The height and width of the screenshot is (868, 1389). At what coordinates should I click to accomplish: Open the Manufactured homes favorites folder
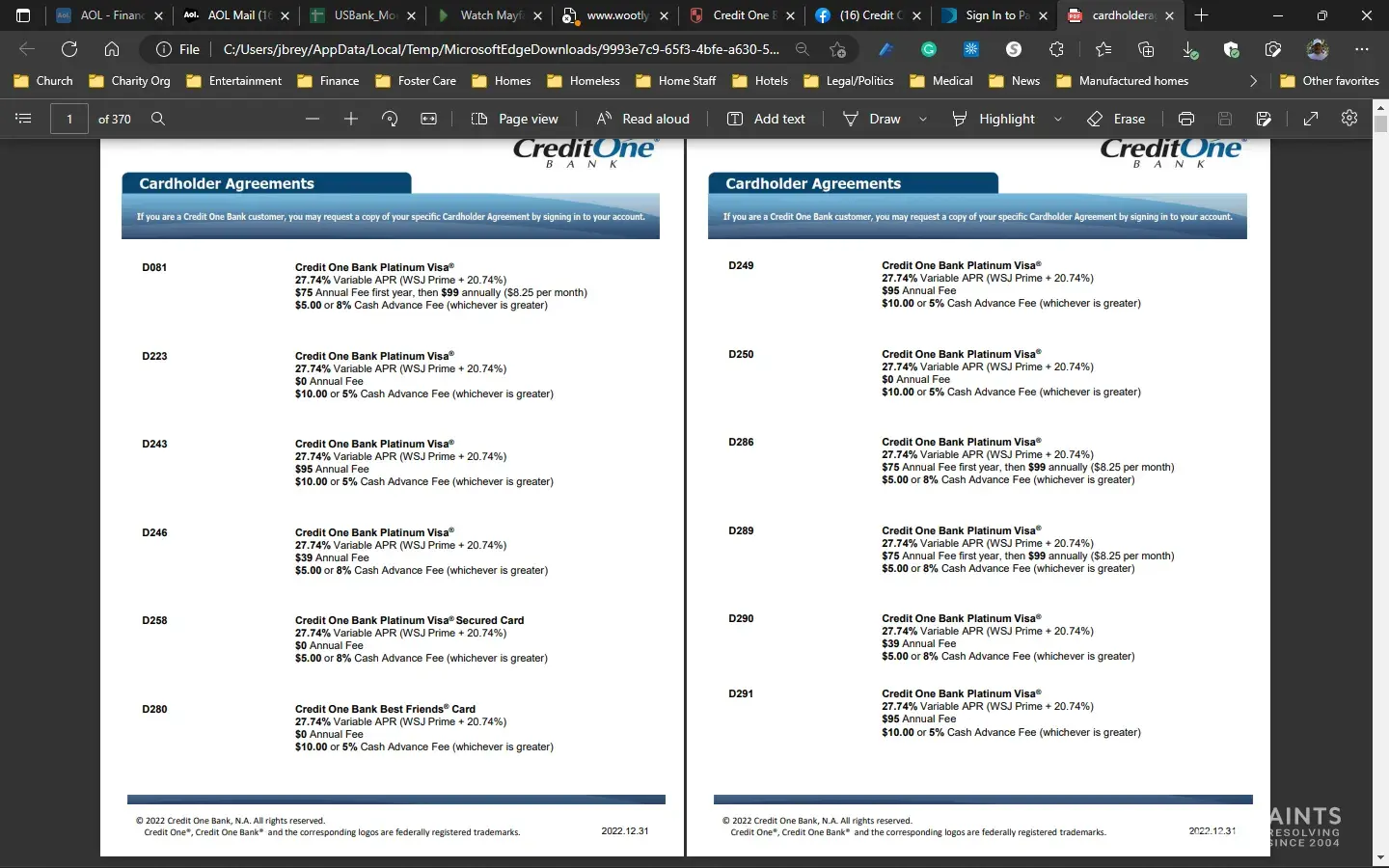pos(1123,81)
